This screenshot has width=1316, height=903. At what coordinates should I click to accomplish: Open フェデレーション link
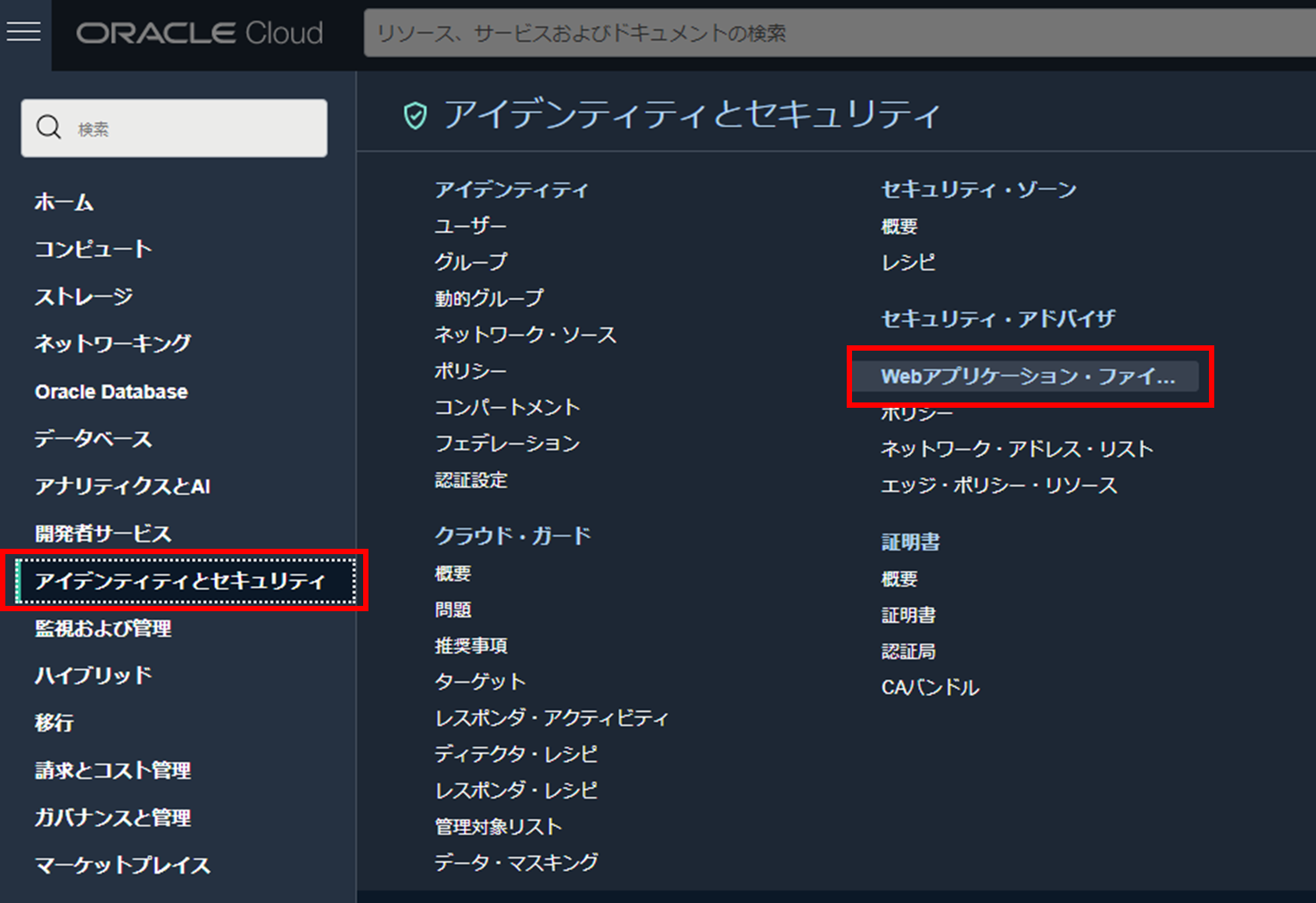coord(508,443)
